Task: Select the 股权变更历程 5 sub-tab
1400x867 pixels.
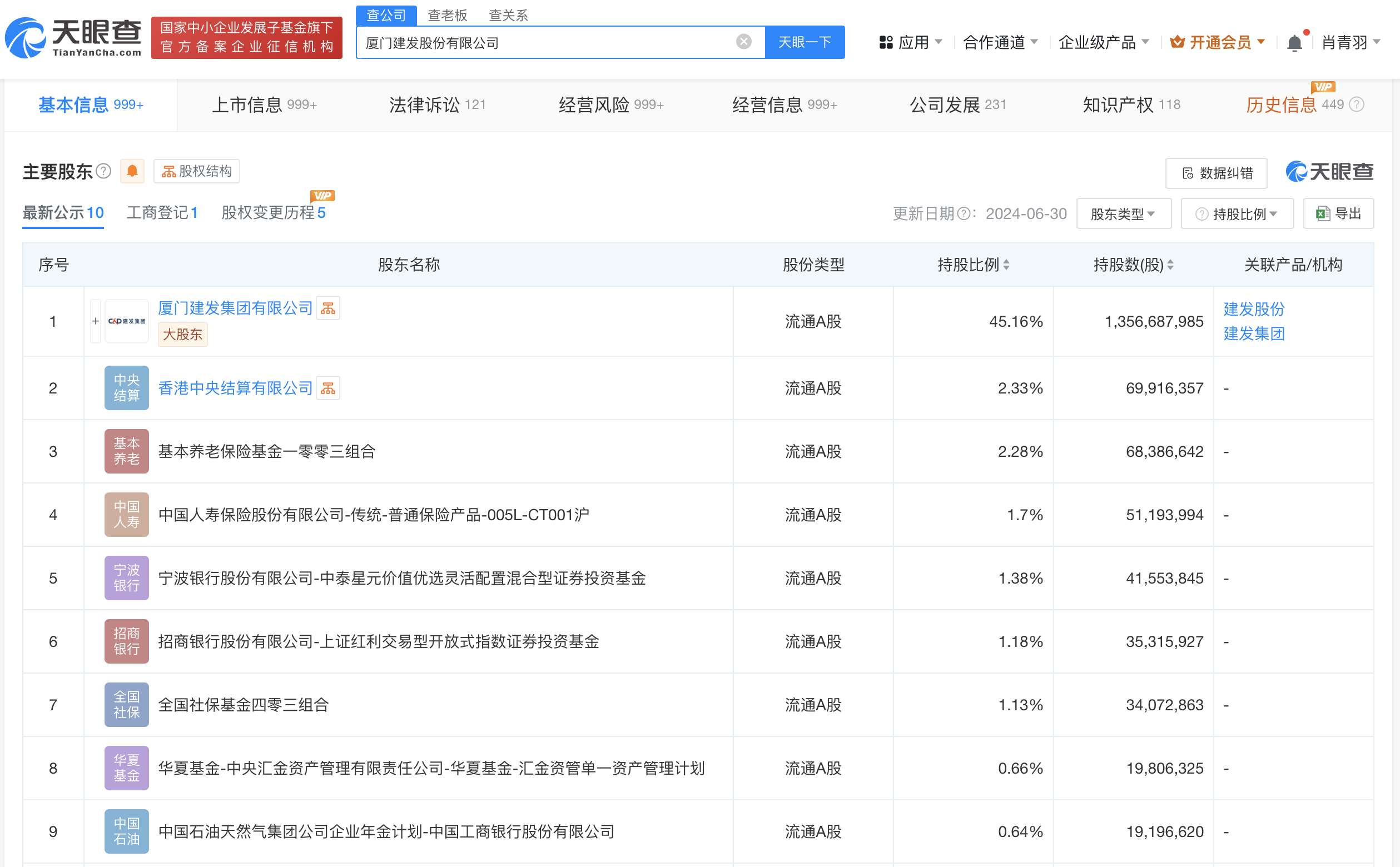Action: point(274,213)
